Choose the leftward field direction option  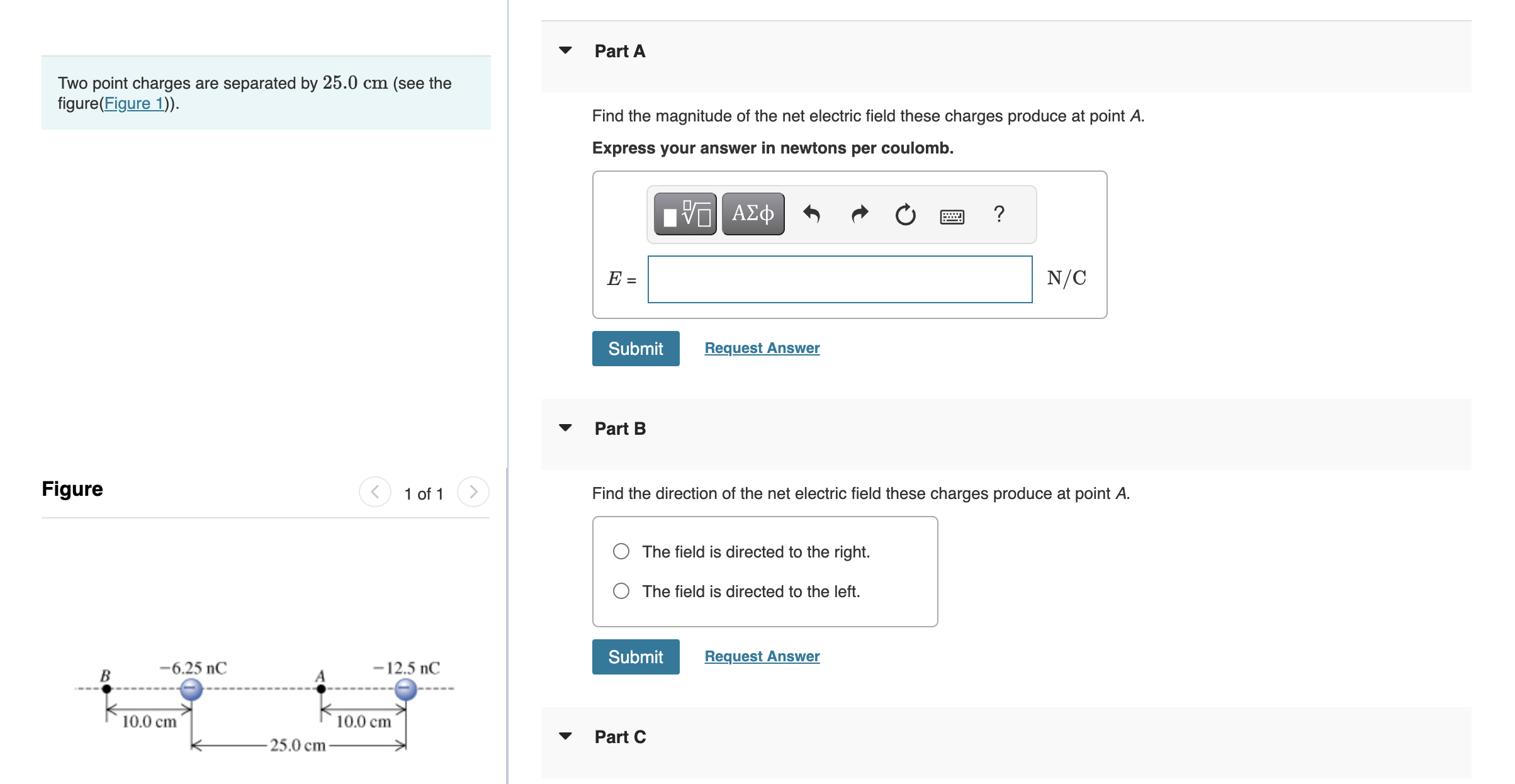[621, 590]
